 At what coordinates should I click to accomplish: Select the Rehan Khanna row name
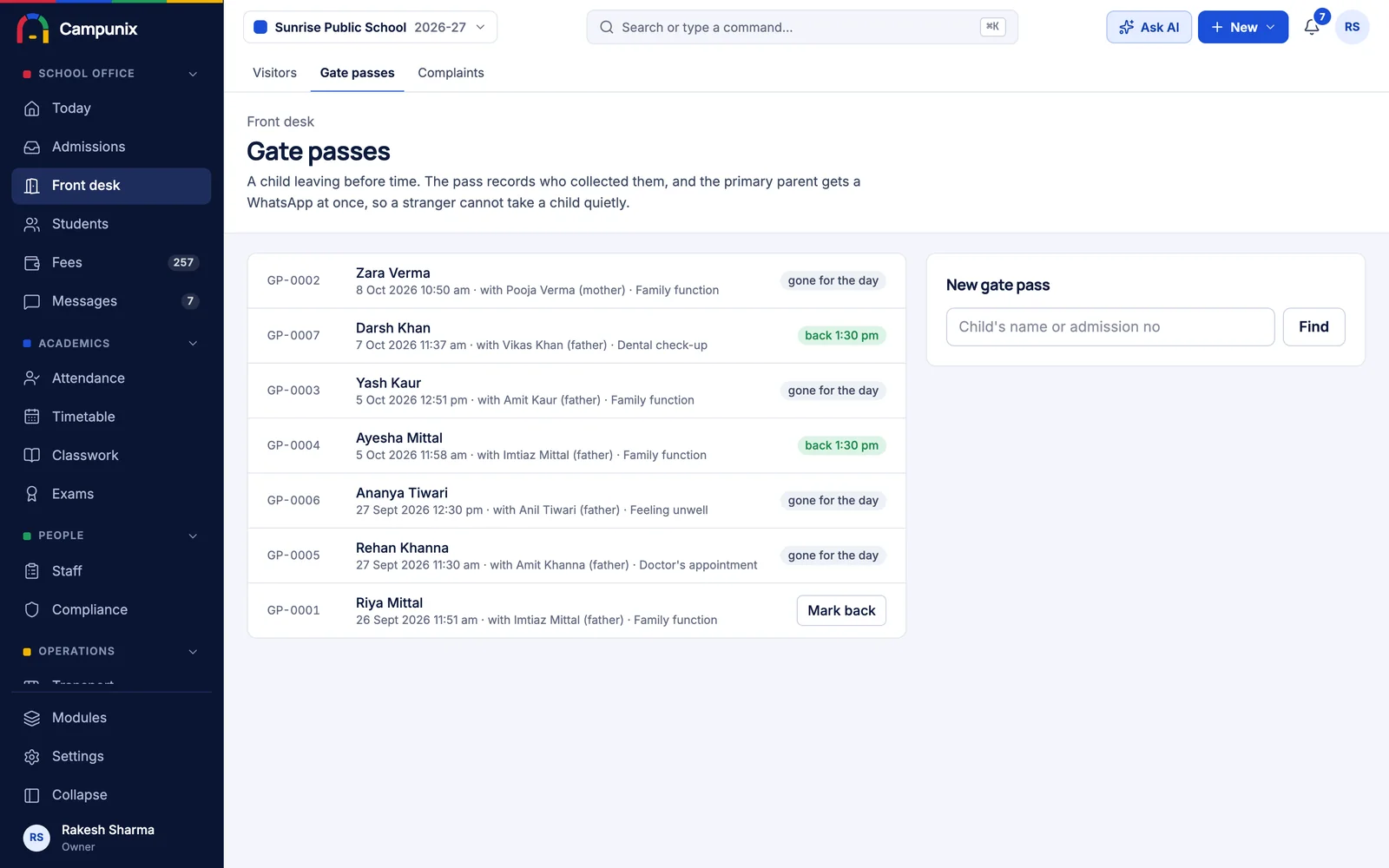pos(402,549)
